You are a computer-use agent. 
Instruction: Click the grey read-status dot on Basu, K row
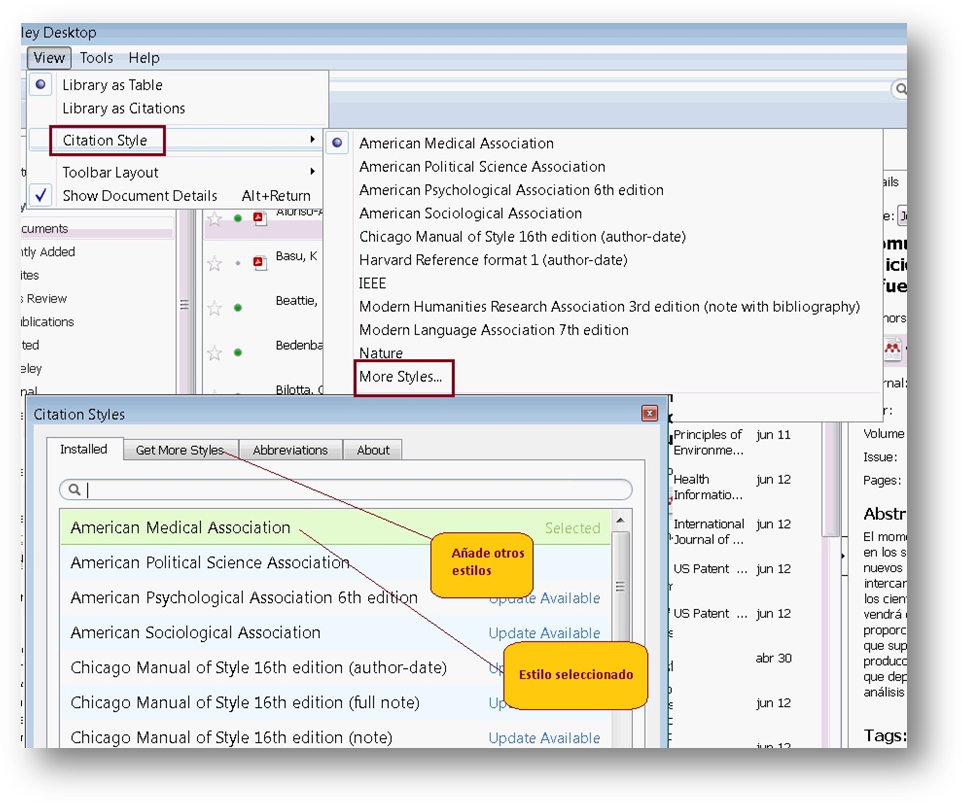[237, 263]
